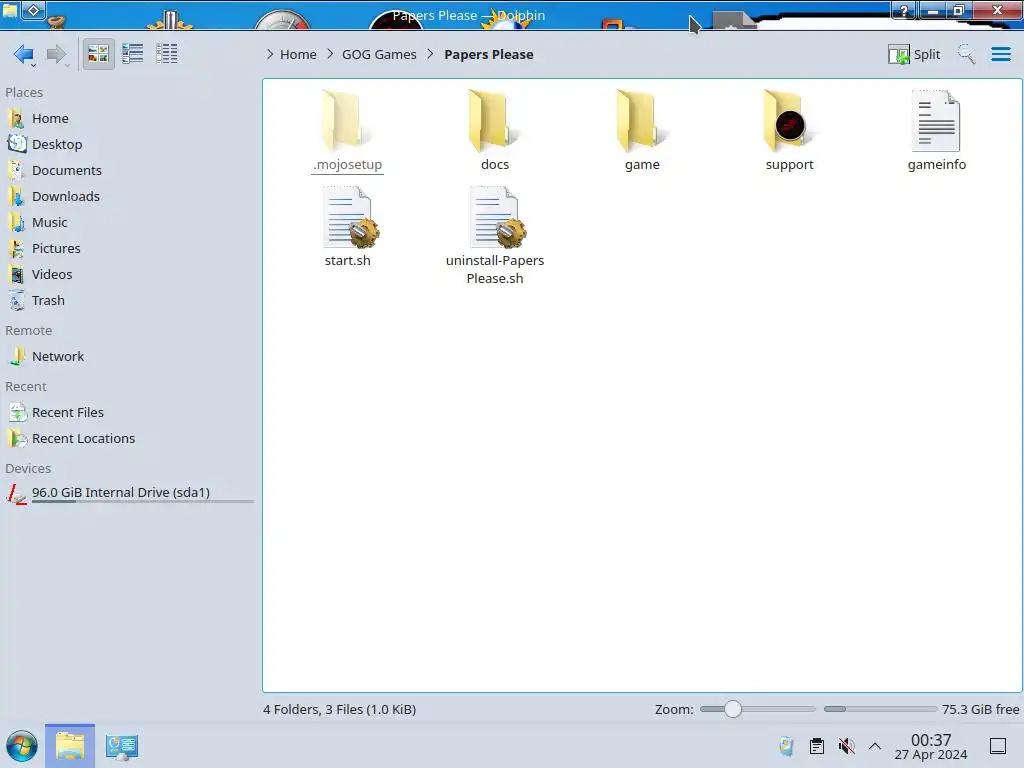The image size is (1024, 768).
Task: Click Dolphin file manager taskbar button
Action: [x=70, y=746]
